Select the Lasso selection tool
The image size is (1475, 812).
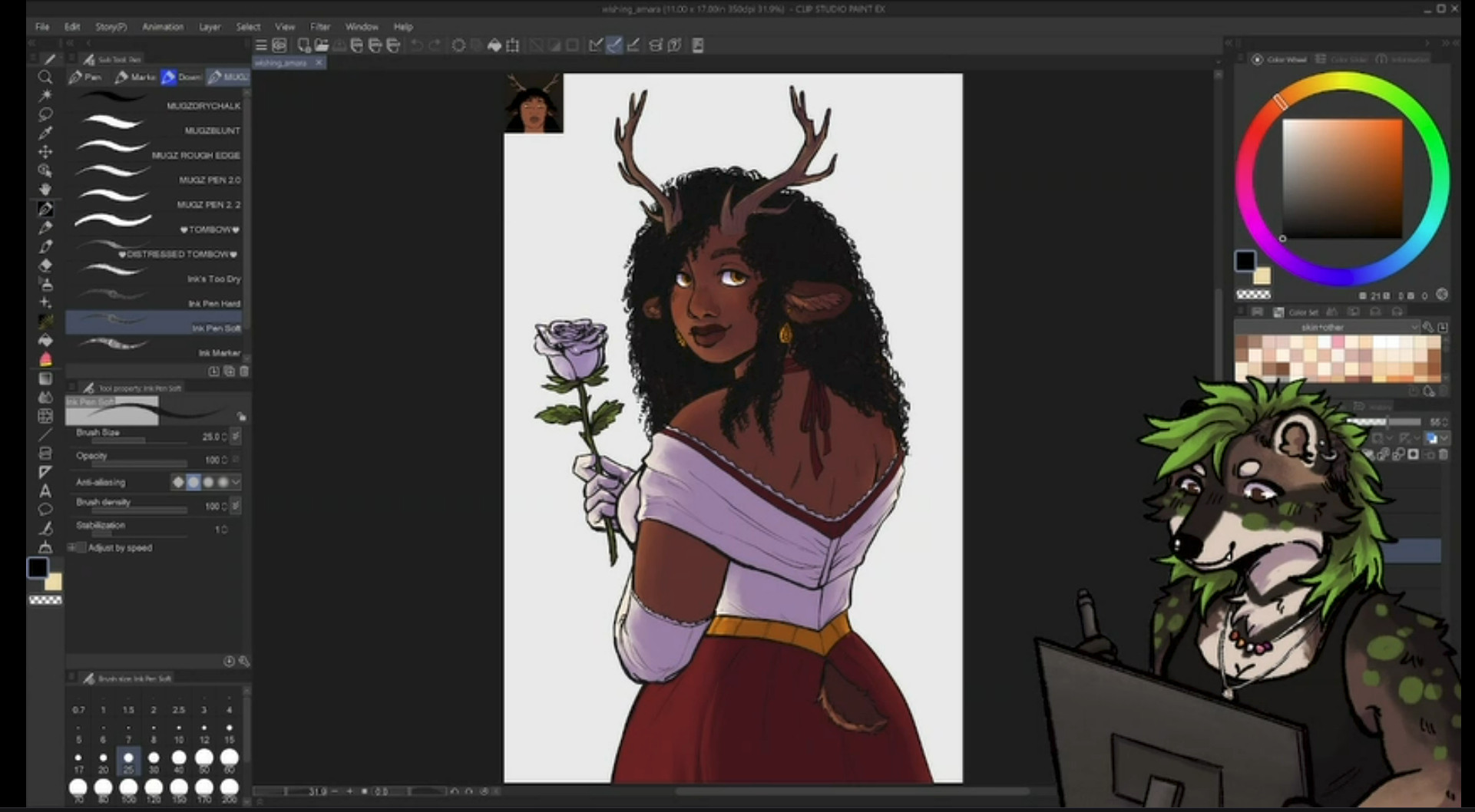[45, 114]
